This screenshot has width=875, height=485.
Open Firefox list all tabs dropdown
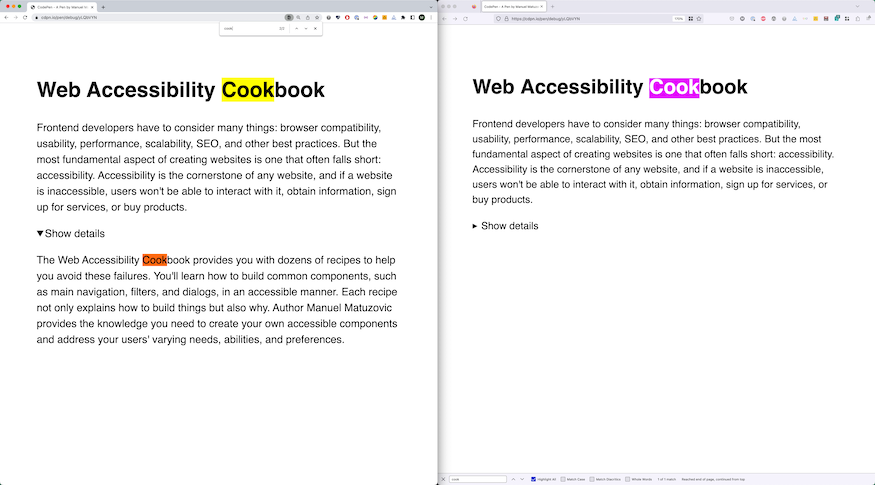[858, 7]
